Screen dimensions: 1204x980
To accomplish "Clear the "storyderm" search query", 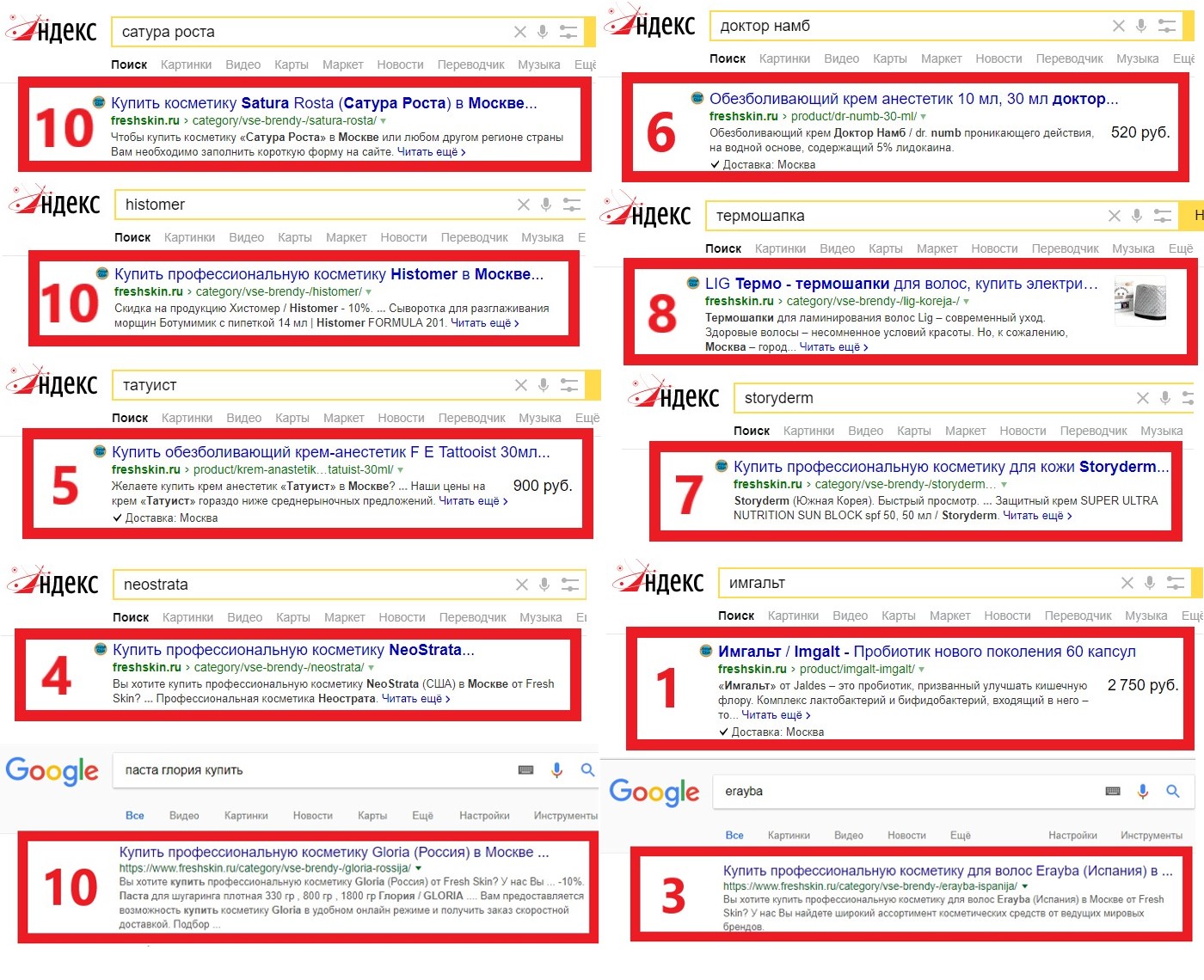I will (x=1143, y=398).
